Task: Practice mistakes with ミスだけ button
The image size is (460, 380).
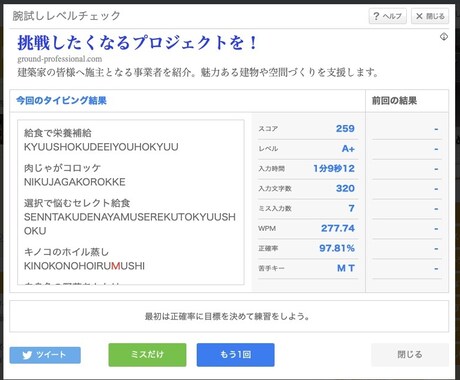Action: click(147, 355)
